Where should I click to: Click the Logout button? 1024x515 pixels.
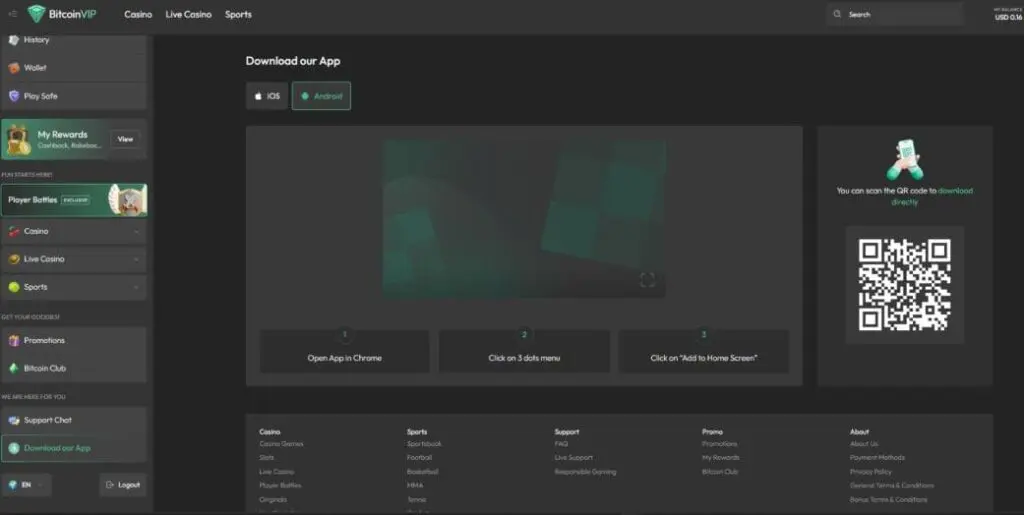coord(122,485)
